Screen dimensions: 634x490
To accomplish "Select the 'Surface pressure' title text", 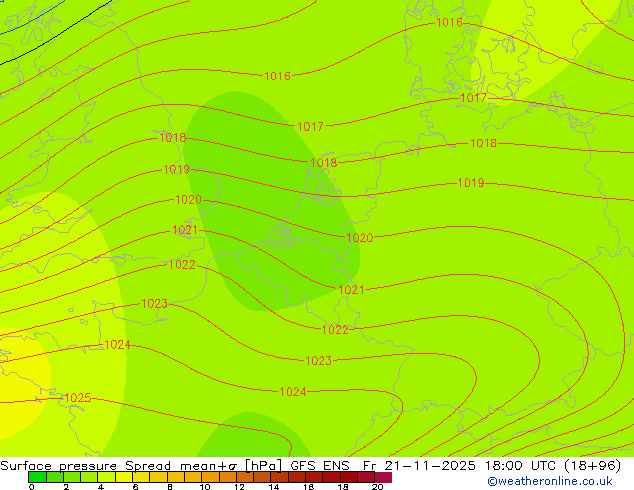I will coord(58,466).
